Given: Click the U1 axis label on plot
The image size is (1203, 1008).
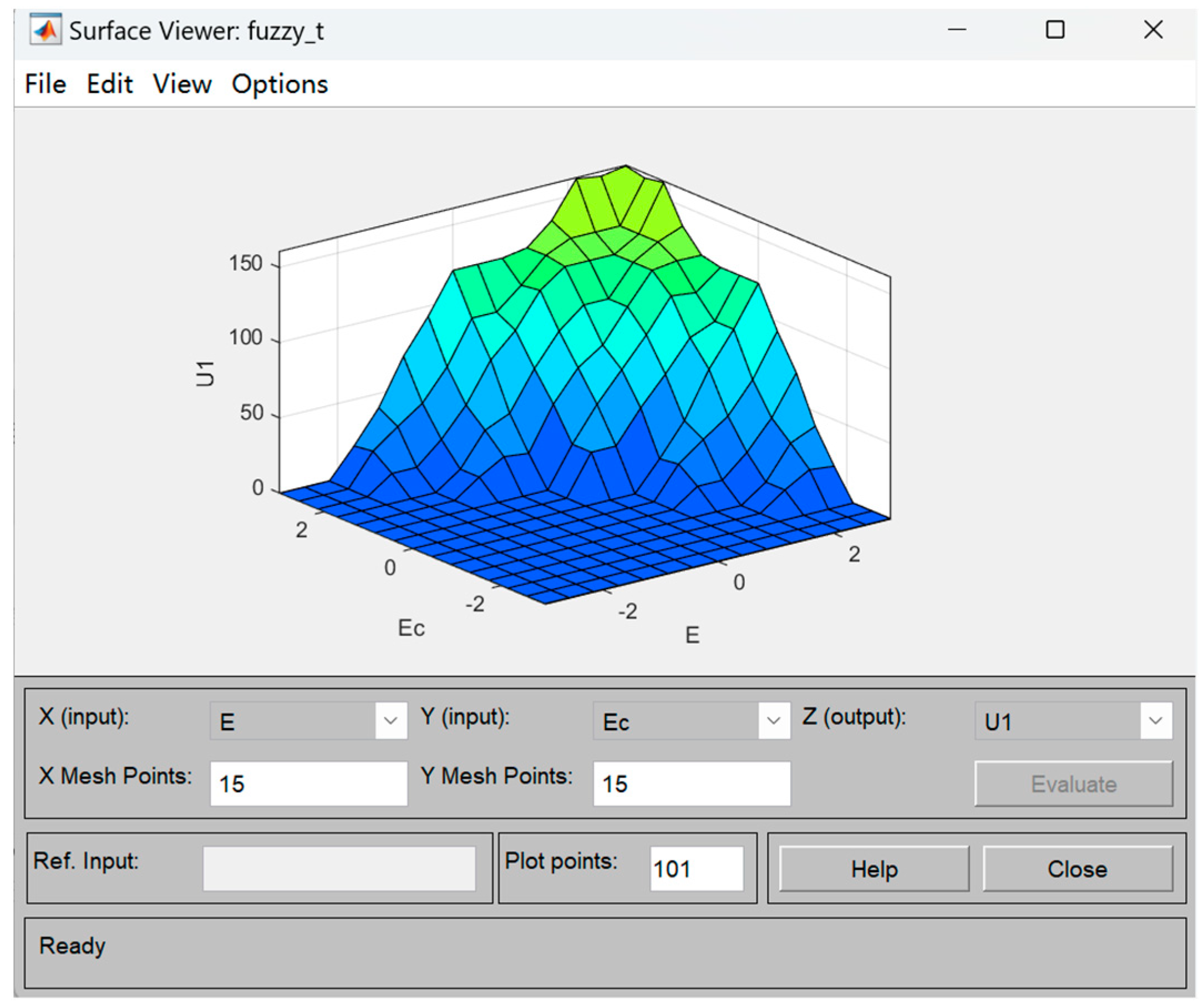Looking at the screenshot, I should click(205, 373).
